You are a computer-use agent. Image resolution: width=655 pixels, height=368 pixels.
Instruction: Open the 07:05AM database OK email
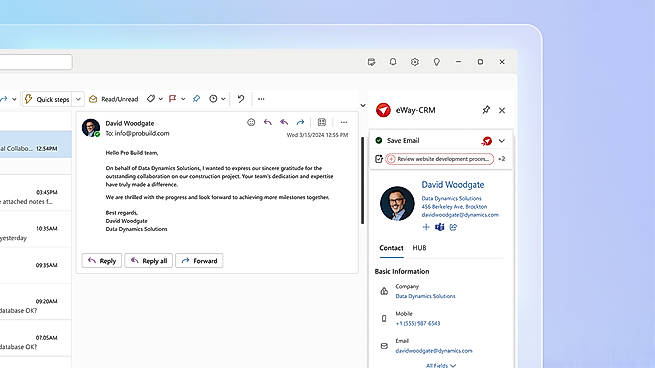point(36,338)
